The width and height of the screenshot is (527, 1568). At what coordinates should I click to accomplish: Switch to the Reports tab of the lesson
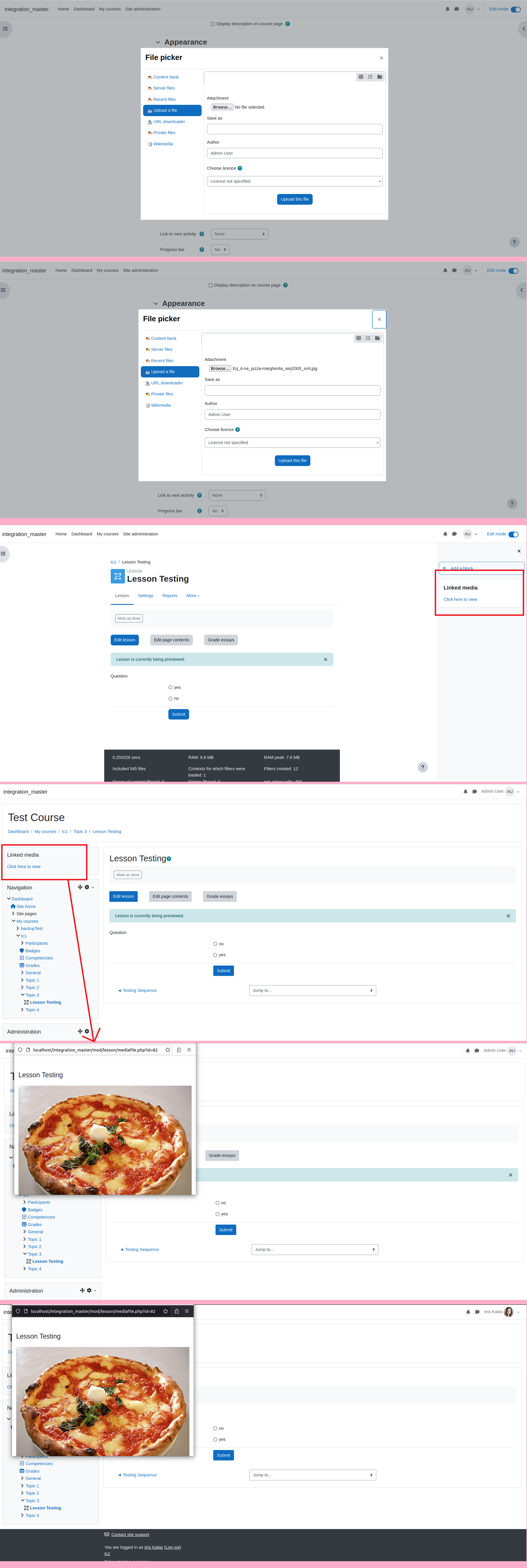[170, 596]
